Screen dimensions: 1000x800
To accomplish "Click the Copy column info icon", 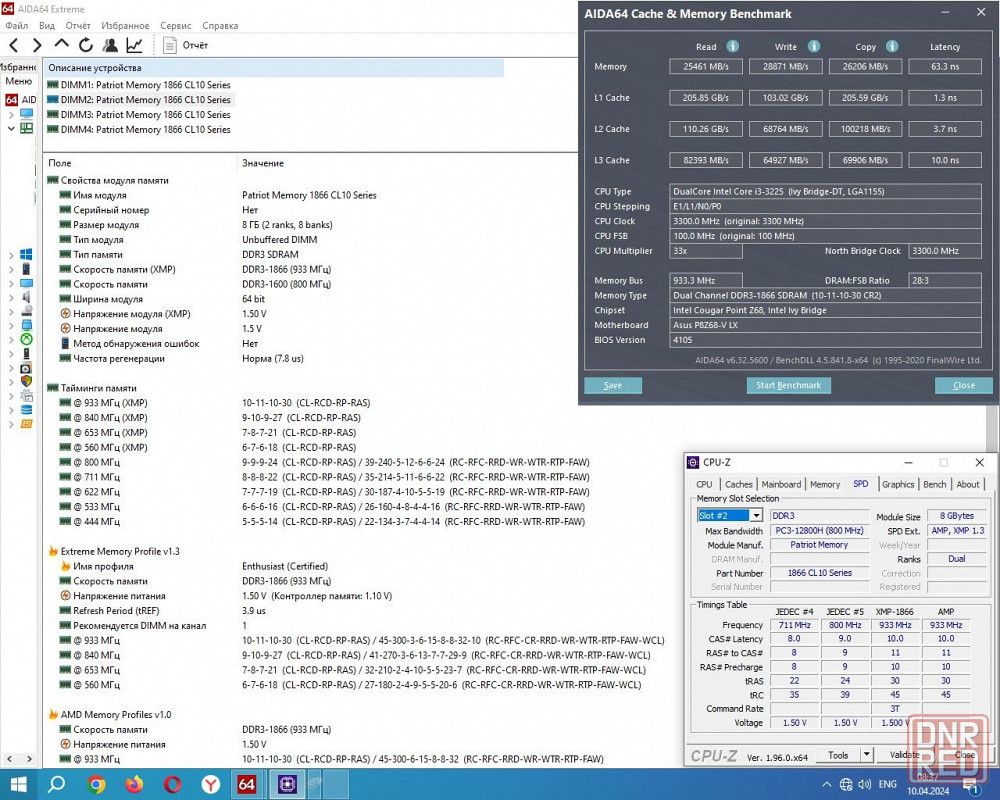I will click(x=893, y=47).
